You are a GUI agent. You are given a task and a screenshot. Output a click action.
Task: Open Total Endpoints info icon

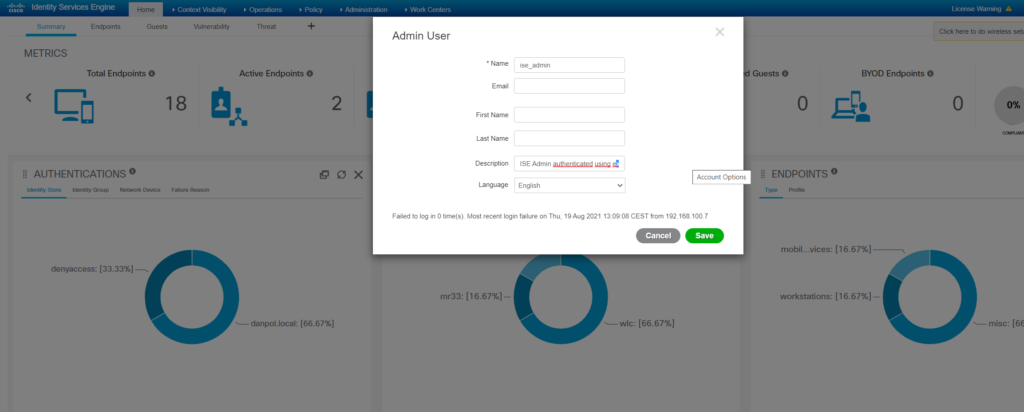click(152, 74)
